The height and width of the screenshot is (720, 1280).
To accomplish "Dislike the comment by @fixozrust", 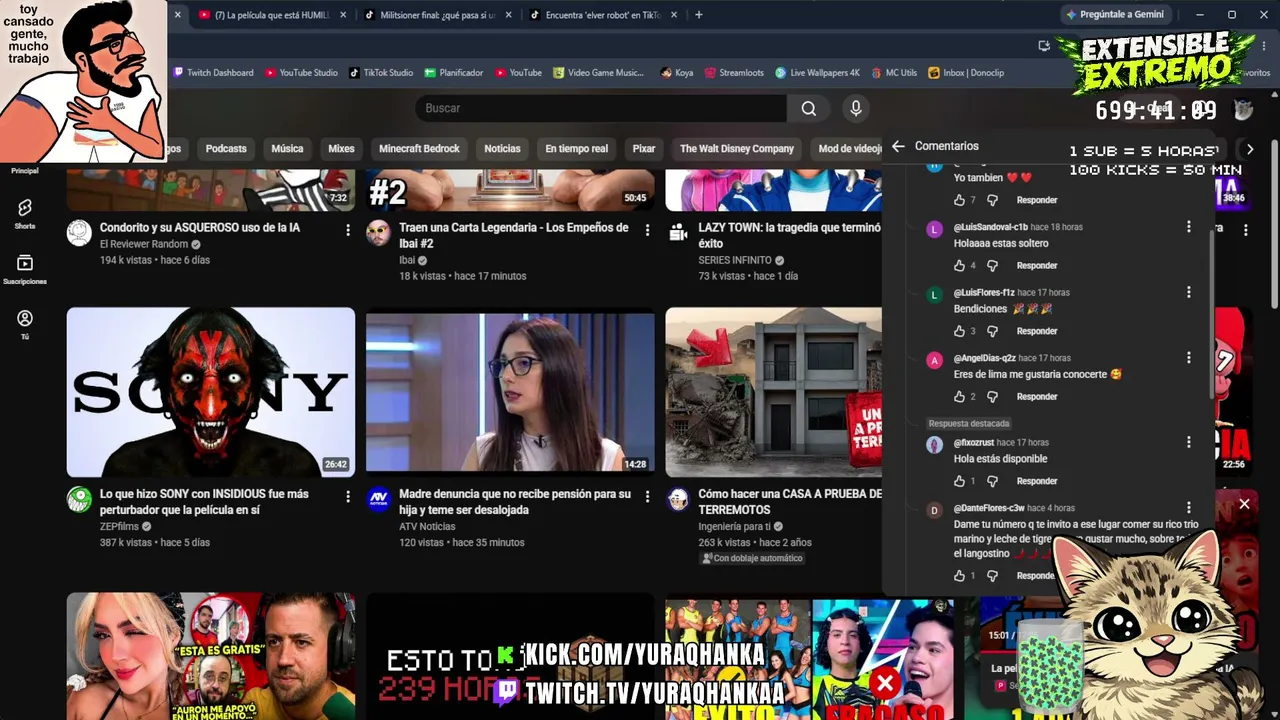I will click(x=992, y=481).
